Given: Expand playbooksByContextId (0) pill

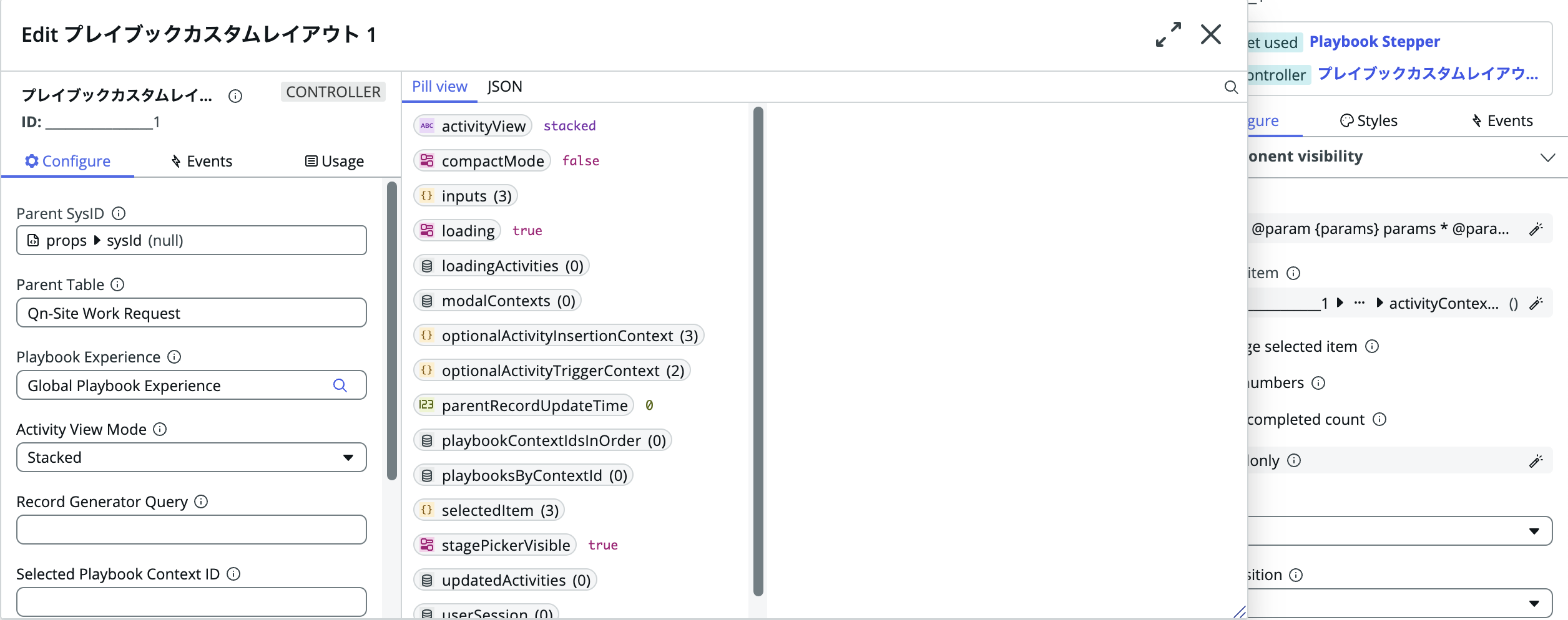Looking at the screenshot, I should click(523, 475).
